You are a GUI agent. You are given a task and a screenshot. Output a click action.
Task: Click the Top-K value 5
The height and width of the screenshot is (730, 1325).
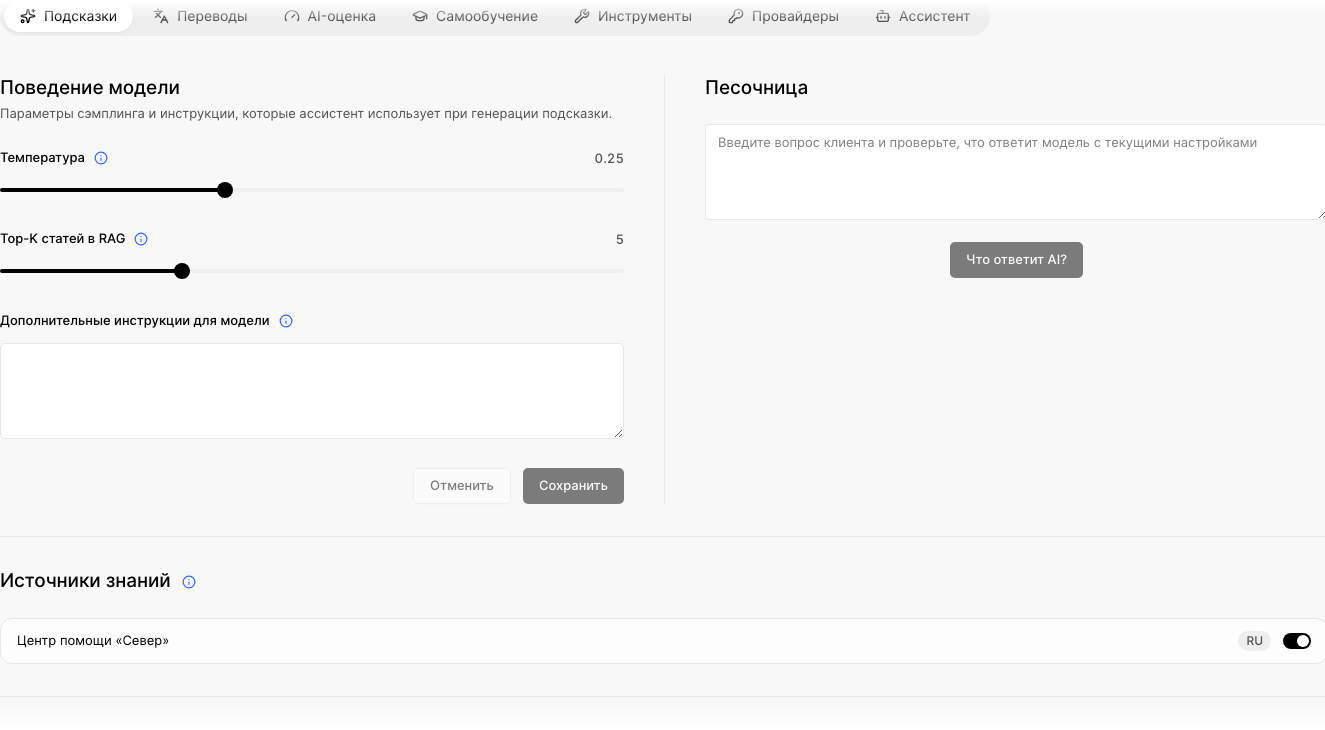coord(620,240)
